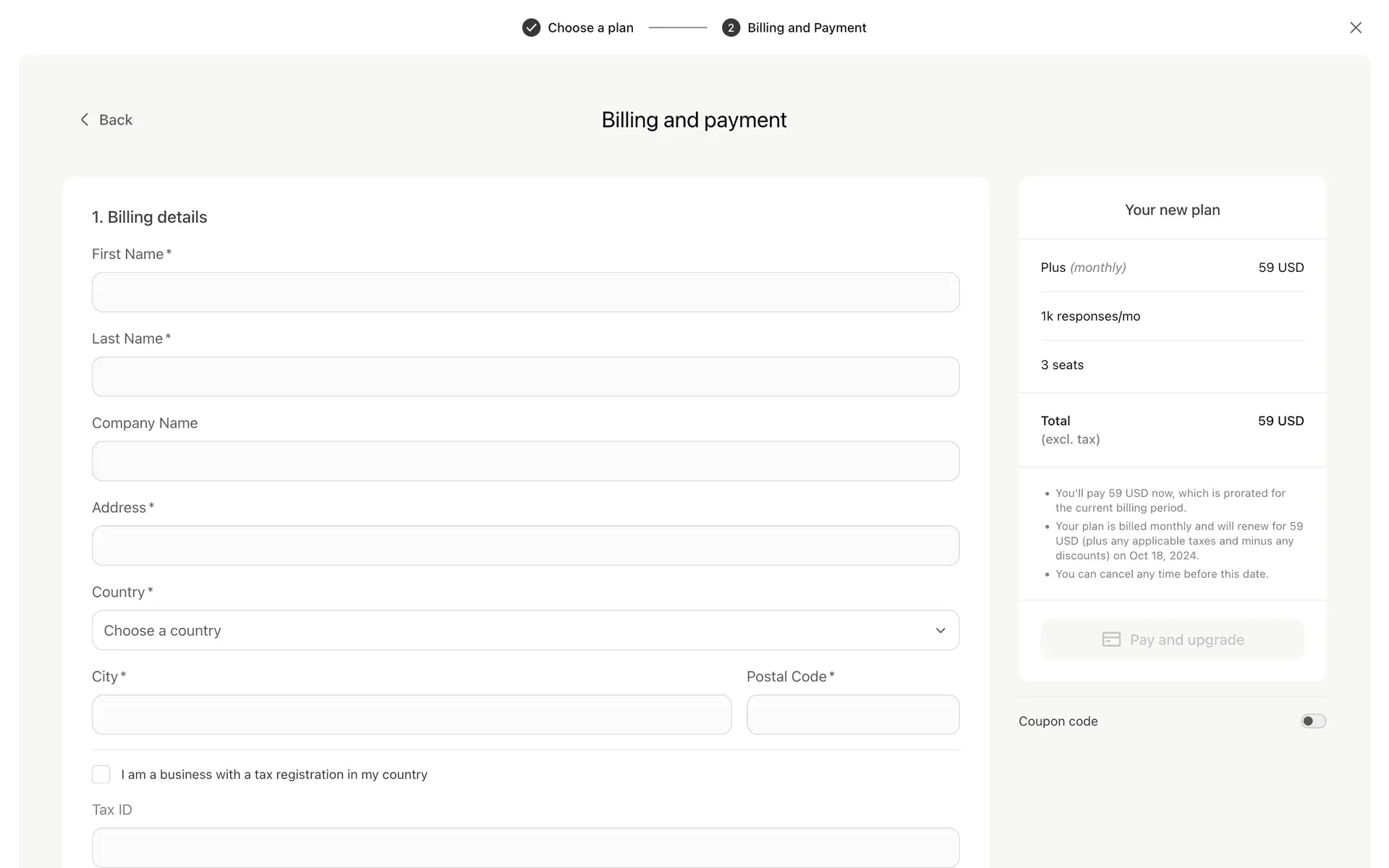Click the step 2 circle icon
Image resolution: width=1389 pixels, height=868 pixels.
731,27
